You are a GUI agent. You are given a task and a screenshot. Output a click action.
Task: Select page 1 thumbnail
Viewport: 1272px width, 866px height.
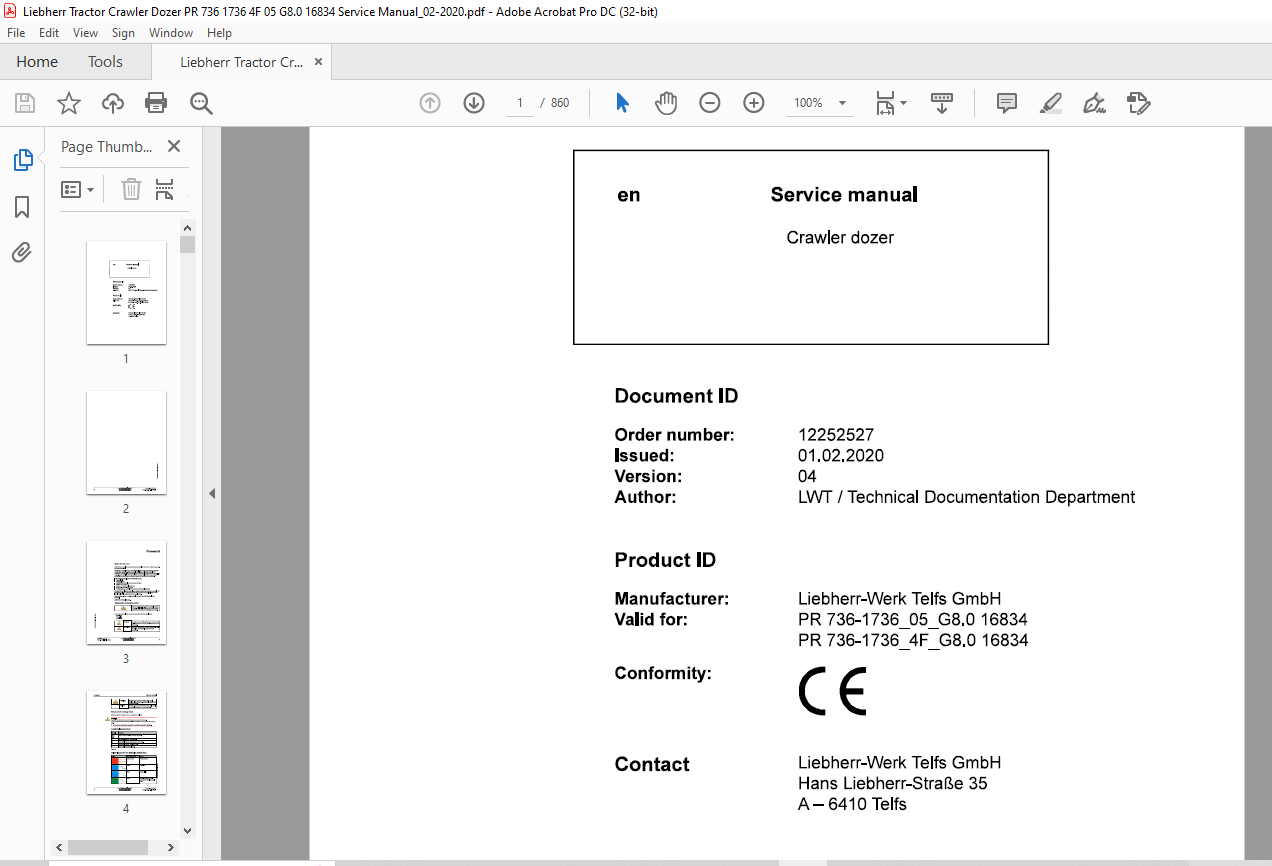[x=126, y=293]
